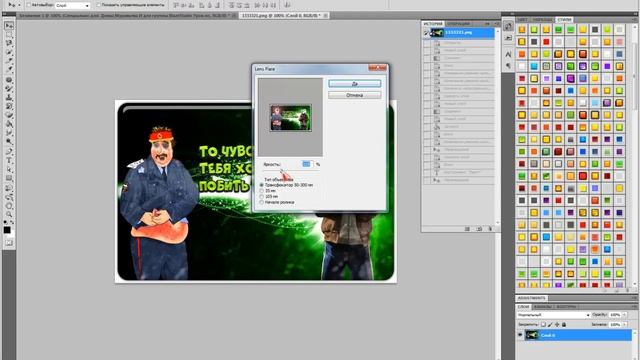Image resolution: width=640 pixels, height=360 pixels.
Task: Check Показать управляющие элементы option
Action: (98, 5)
